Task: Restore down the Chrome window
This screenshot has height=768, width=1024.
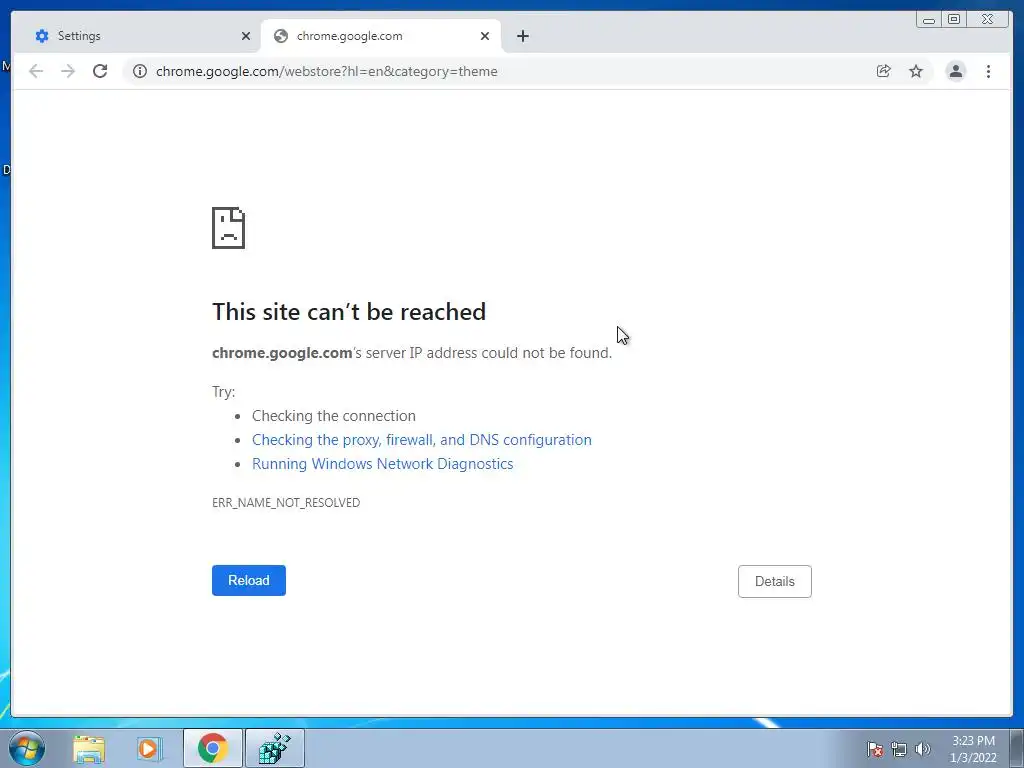Action: pos(954,20)
